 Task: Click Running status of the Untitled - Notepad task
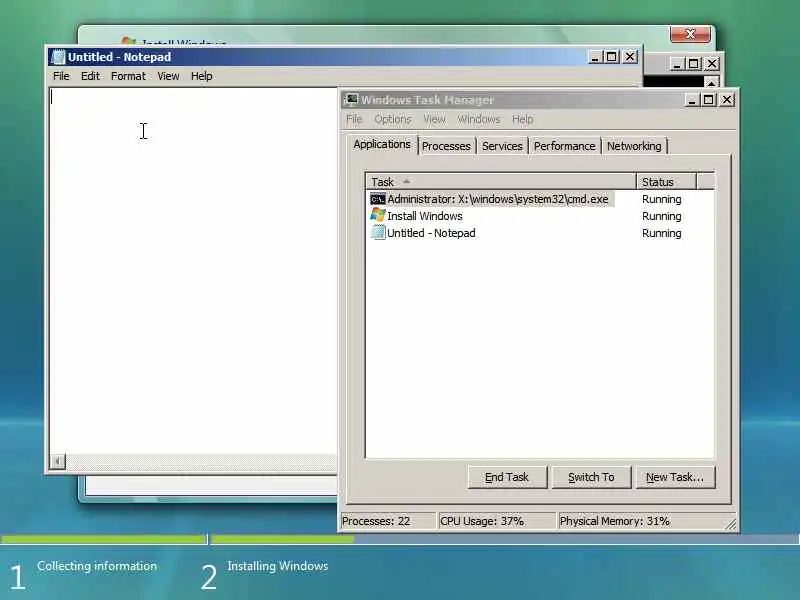(662, 233)
